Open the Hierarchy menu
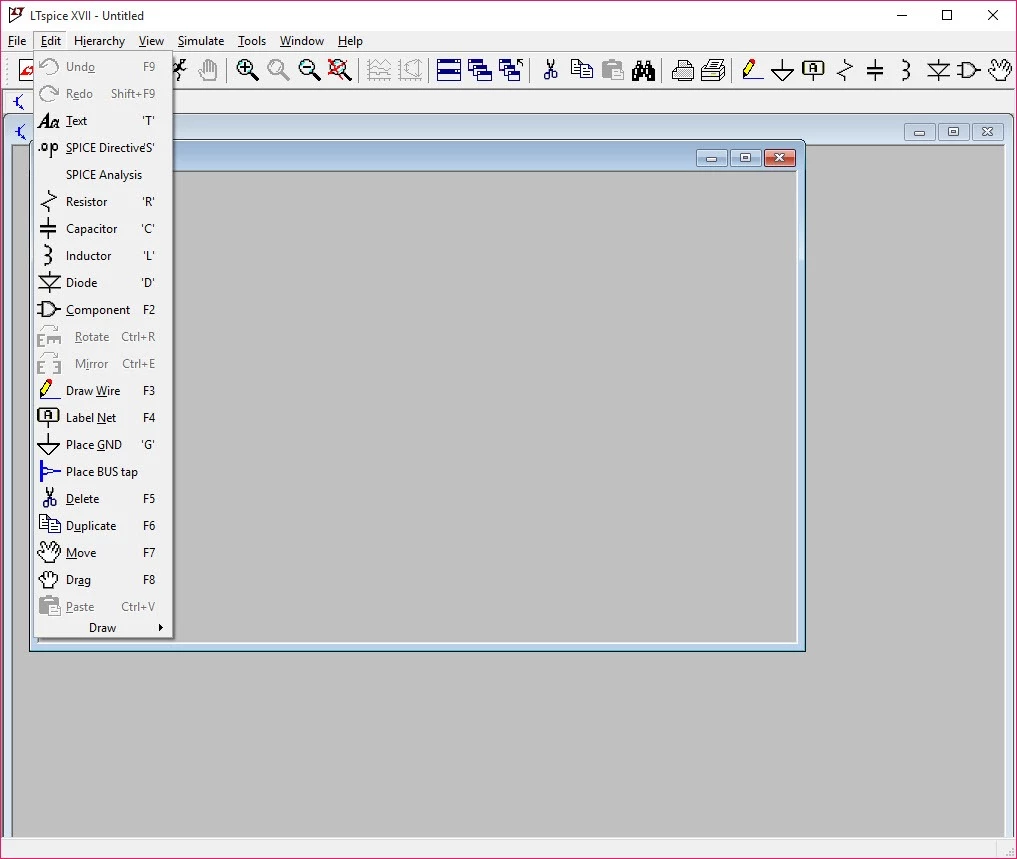The width and height of the screenshot is (1017, 859). pos(99,41)
